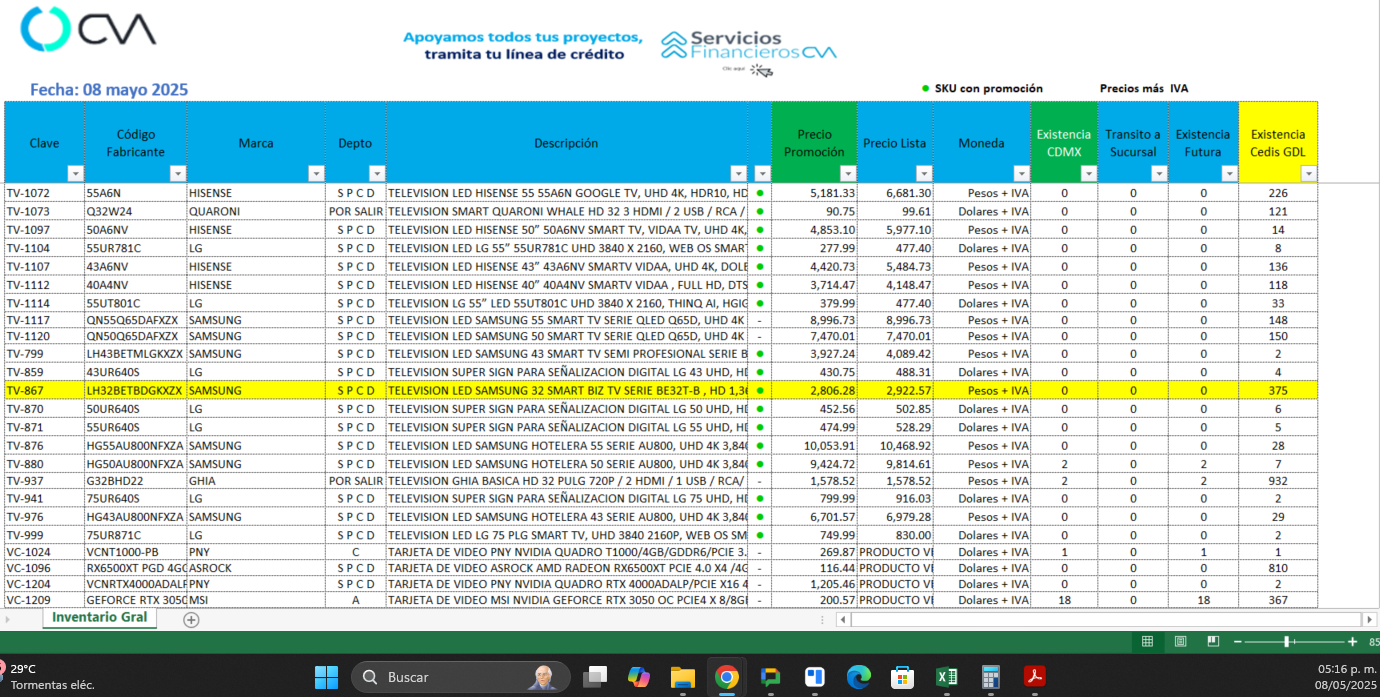Select the price cell 10,053.91

(814, 445)
